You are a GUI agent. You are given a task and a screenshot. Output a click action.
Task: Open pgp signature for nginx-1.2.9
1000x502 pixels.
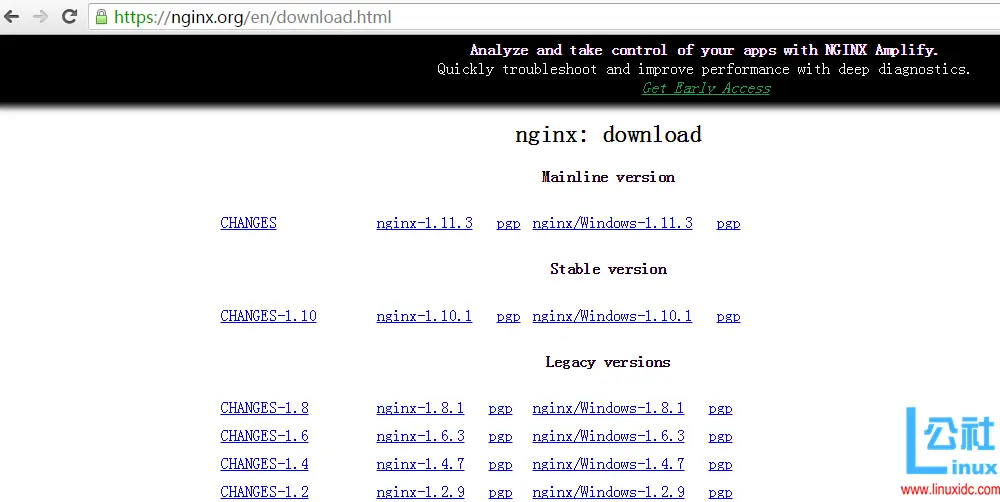point(500,493)
